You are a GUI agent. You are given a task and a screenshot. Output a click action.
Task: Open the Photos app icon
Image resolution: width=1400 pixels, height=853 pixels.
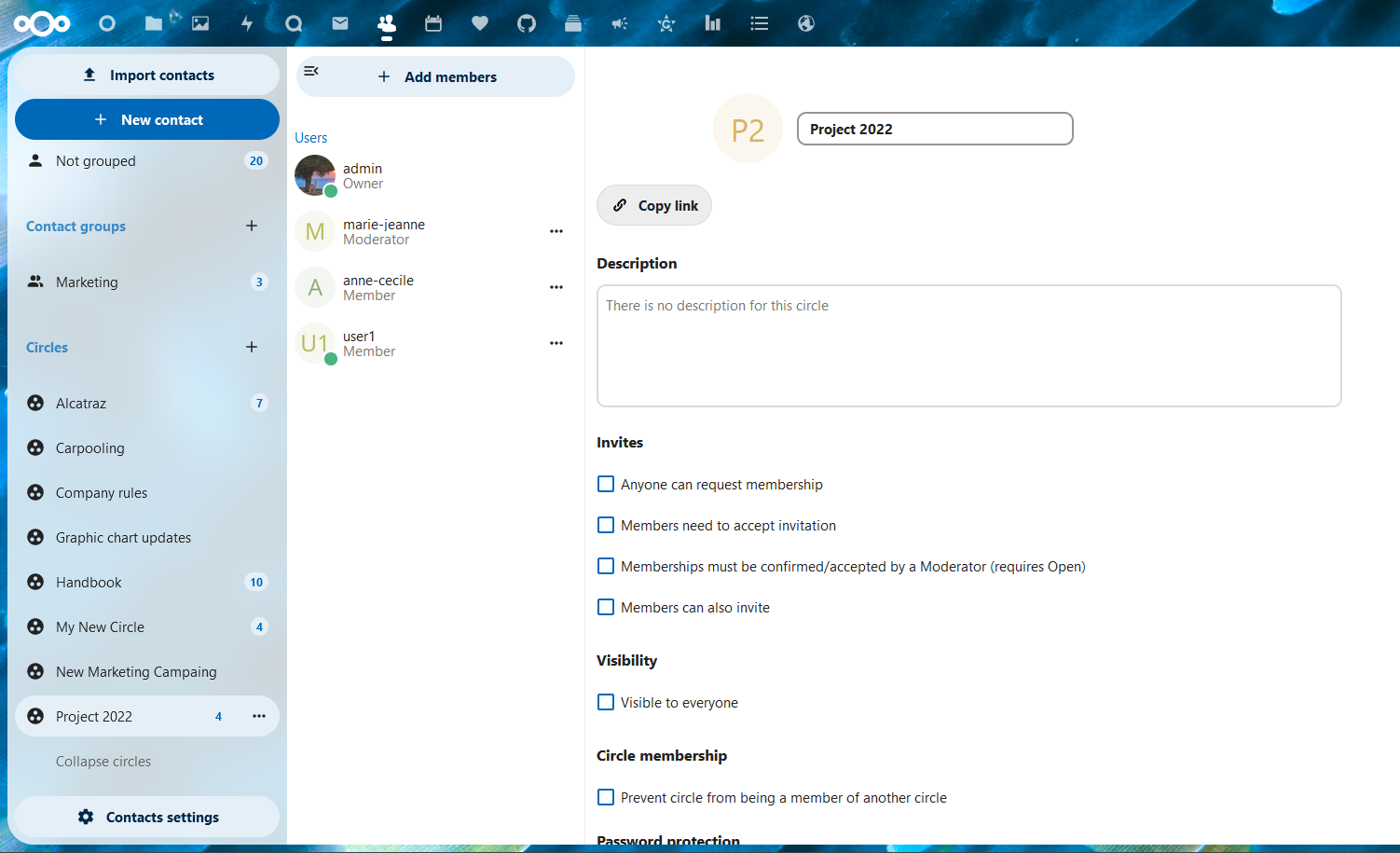click(x=200, y=23)
